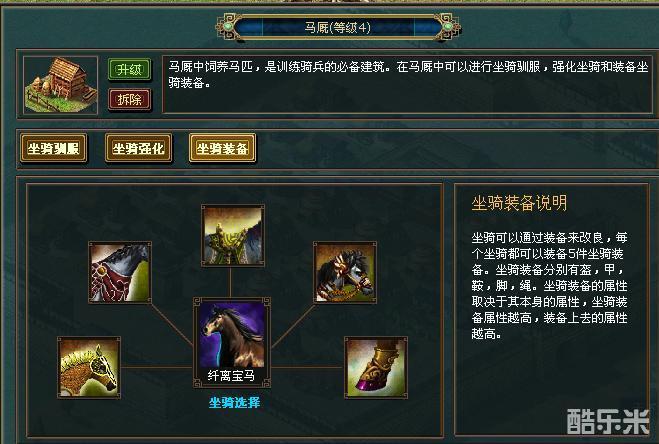This screenshot has height=444, width=659.
Task: Click the 酷乐米 watermark logo
Action: 608,421
